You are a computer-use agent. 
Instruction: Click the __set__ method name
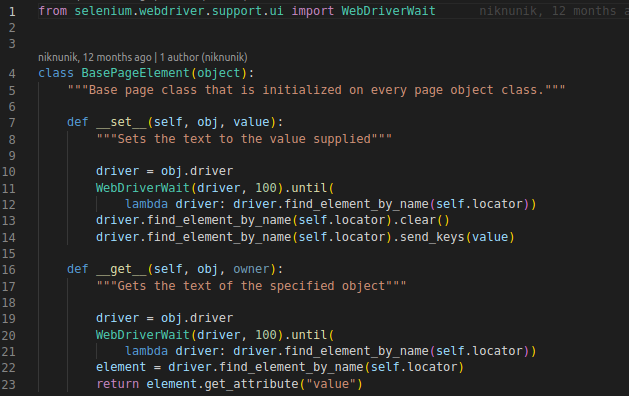122,122
